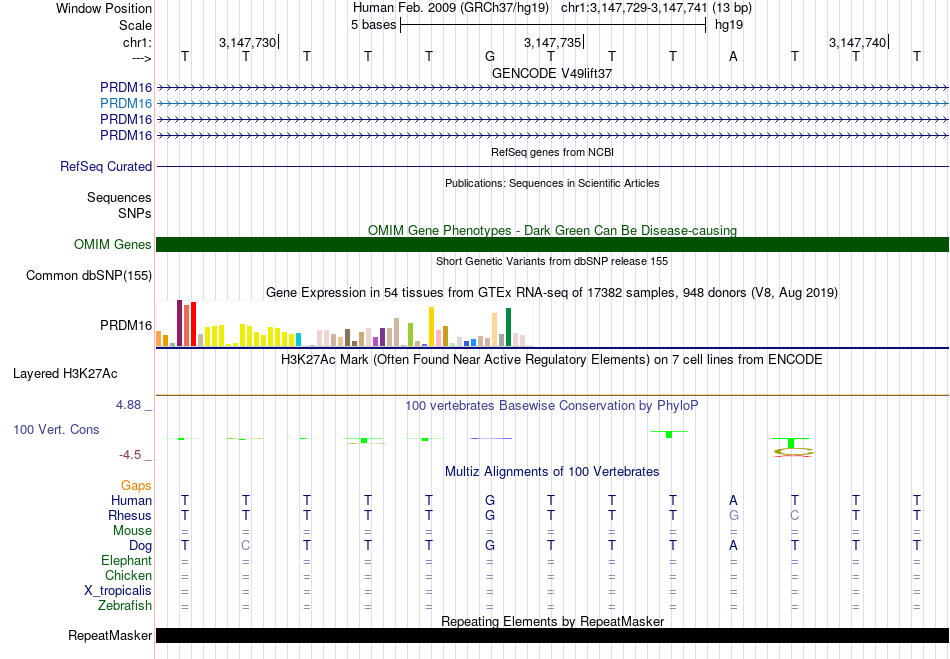Click the A base in the chr1 sequence ruler
The width and height of the screenshot is (950, 659).
click(733, 56)
